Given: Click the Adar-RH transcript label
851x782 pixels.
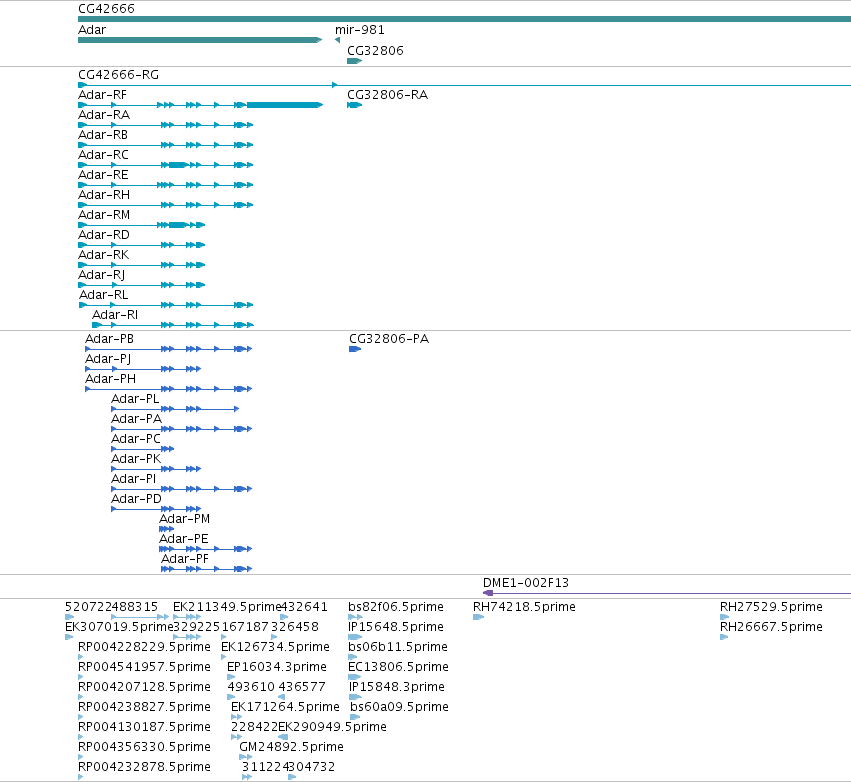Looking at the screenshot, I should tap(104, 195).
